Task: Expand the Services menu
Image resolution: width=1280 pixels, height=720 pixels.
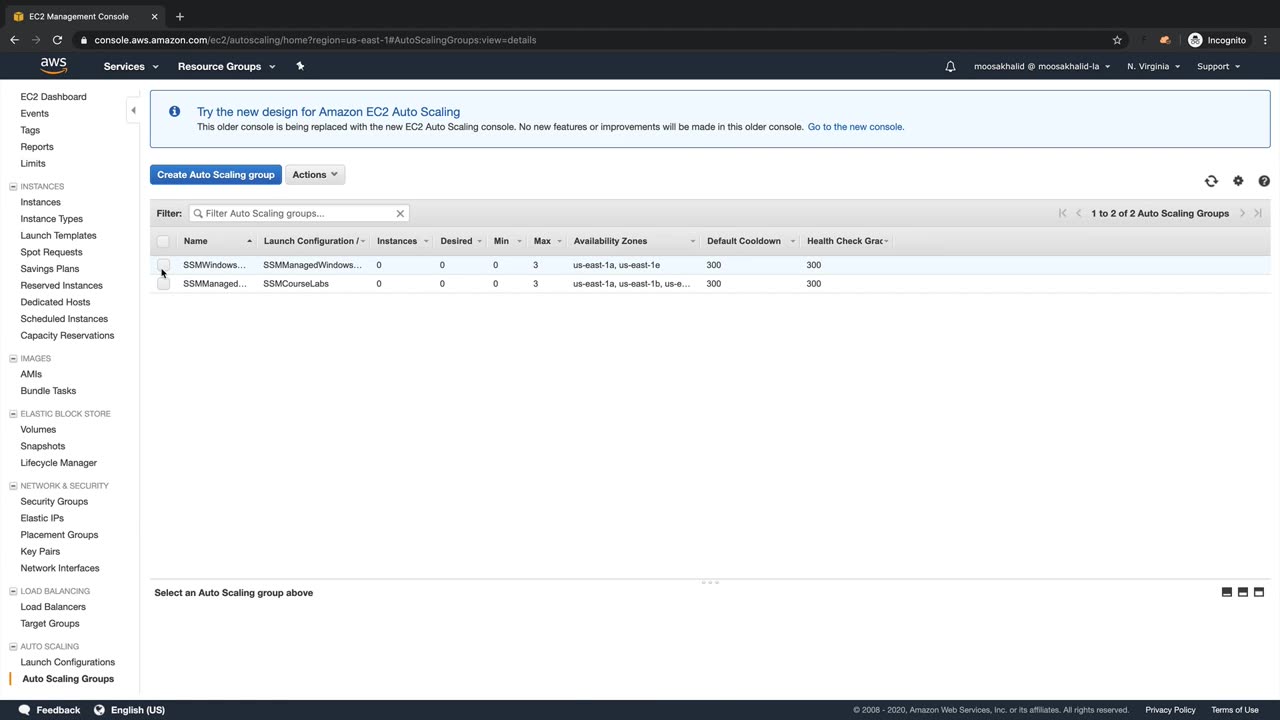Action: 131,66
